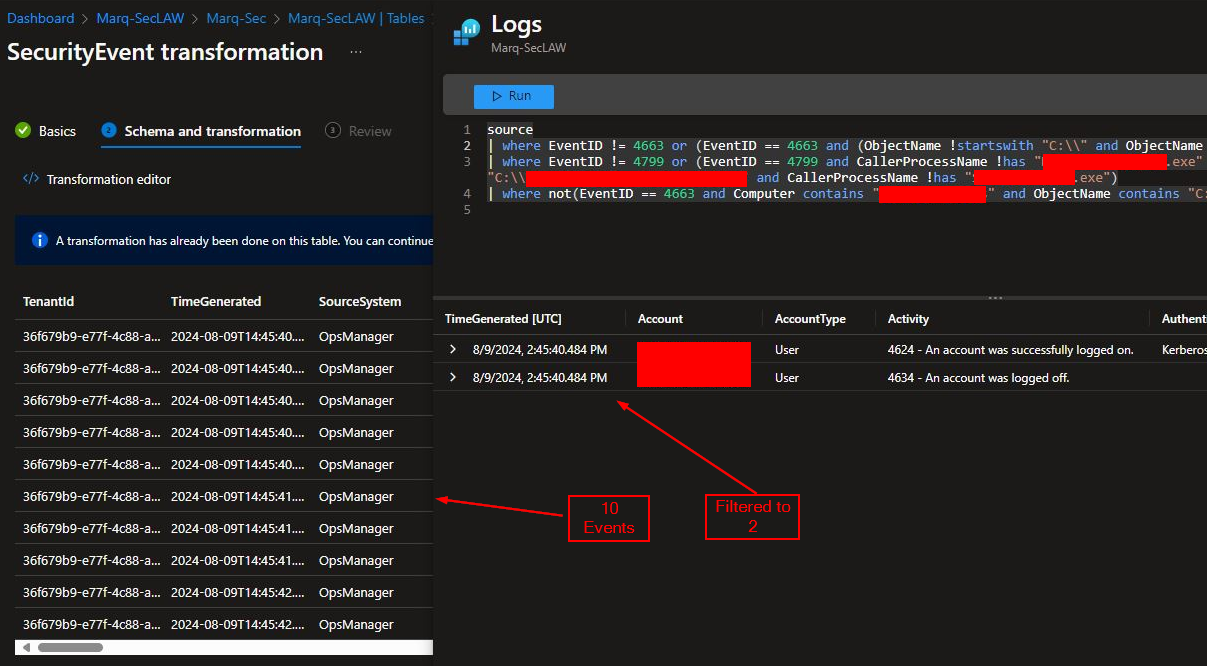Image resolution: width=1207 pixels, height=666 pixels.
Task: Select the Review step tab
Action: coord(359,131)
